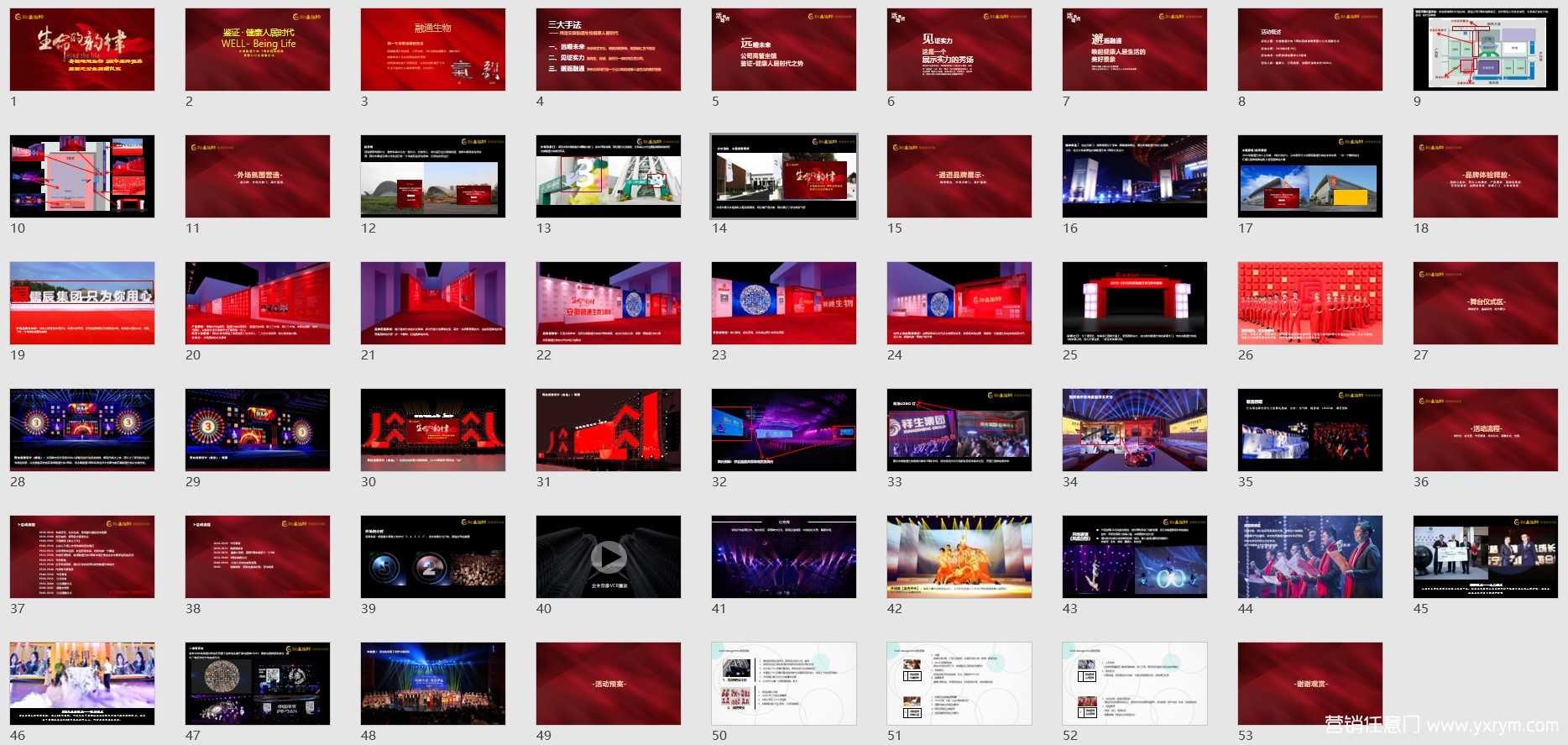
Task: Select slide 12 building exterior thumbnail
Action: [x=433, y=176]
